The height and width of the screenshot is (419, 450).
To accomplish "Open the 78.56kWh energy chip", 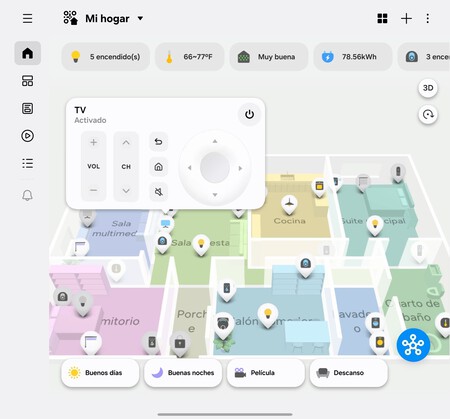I will point(352,57).
